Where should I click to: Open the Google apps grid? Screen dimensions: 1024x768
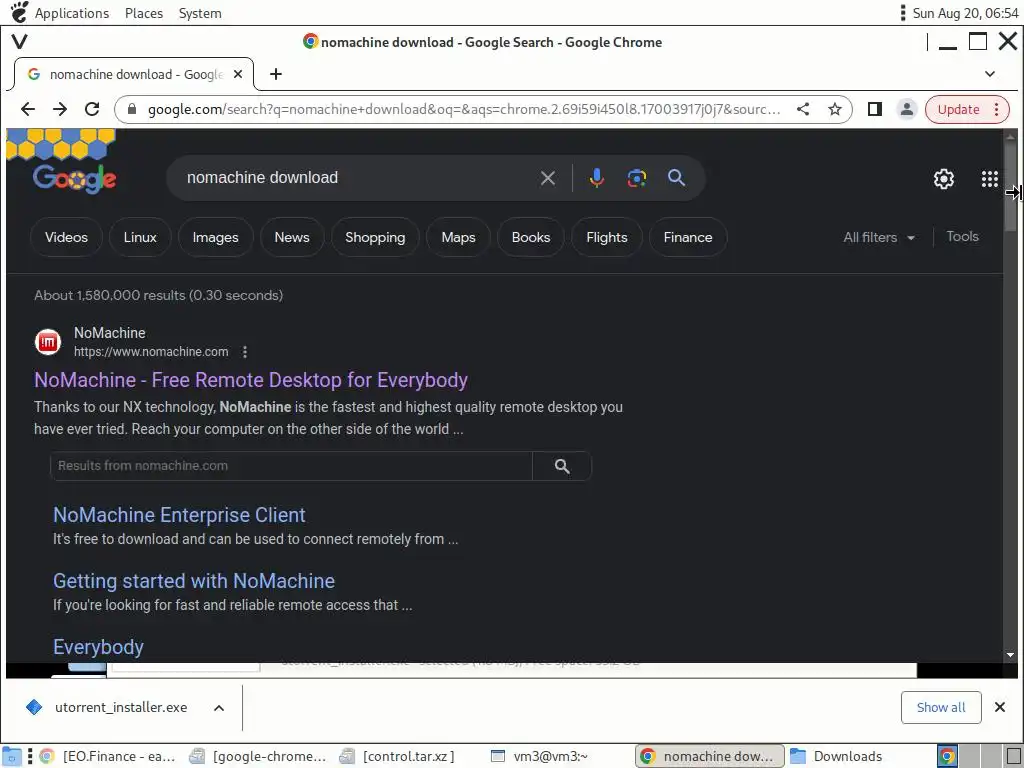click(989, 178)
